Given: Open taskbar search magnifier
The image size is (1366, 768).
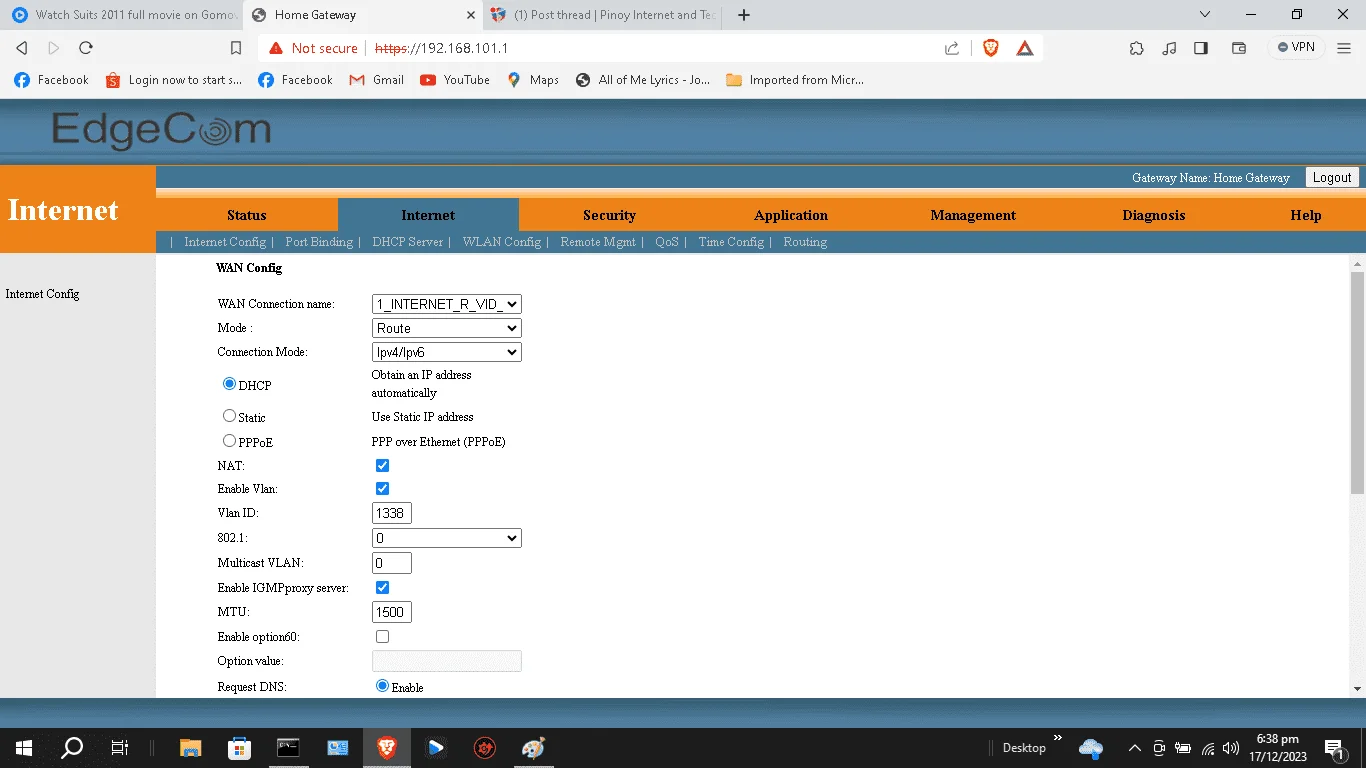Looking at the screenshot, I should 72,747.
